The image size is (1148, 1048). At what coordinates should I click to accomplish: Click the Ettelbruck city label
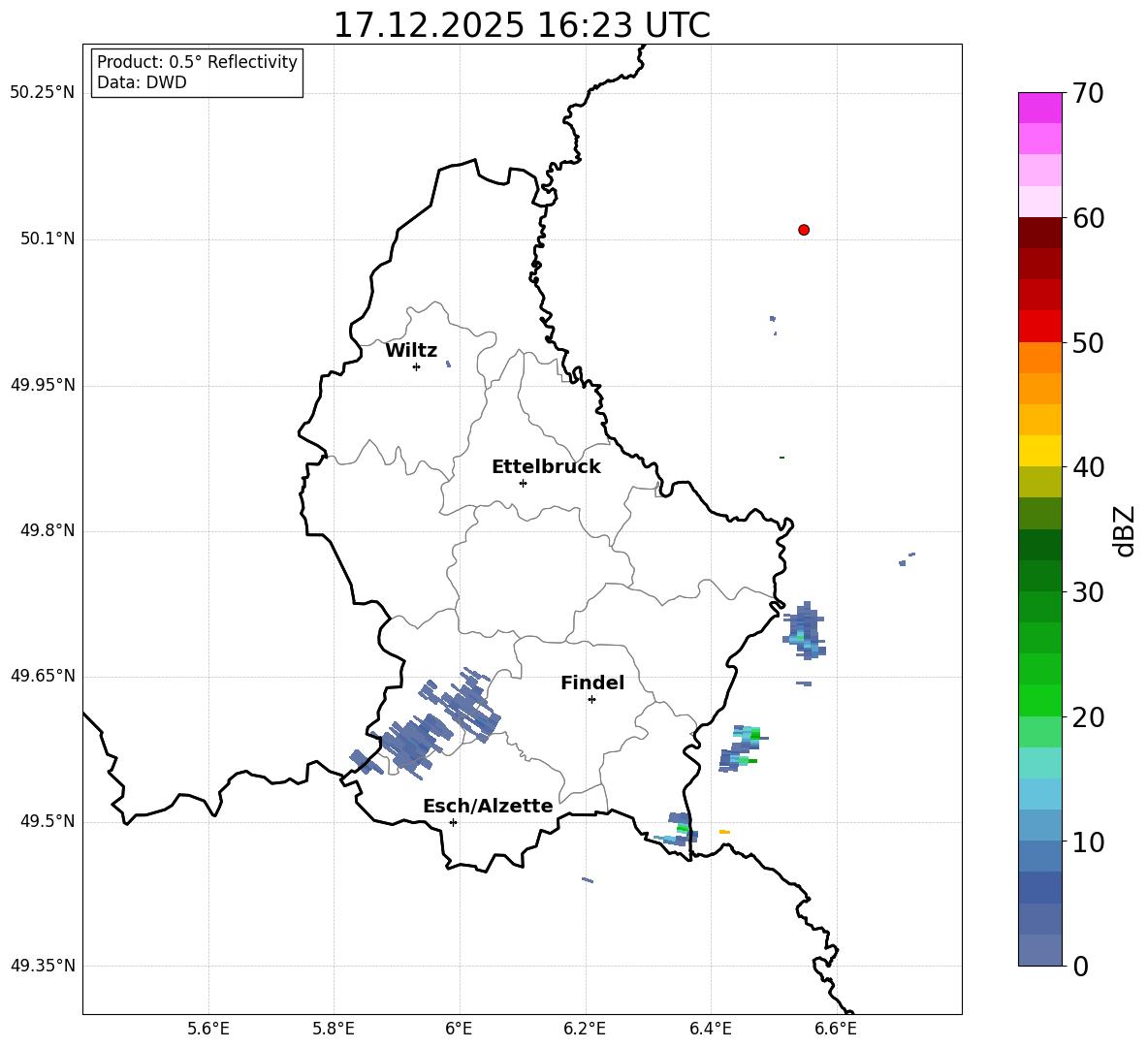tap(546, 467)
